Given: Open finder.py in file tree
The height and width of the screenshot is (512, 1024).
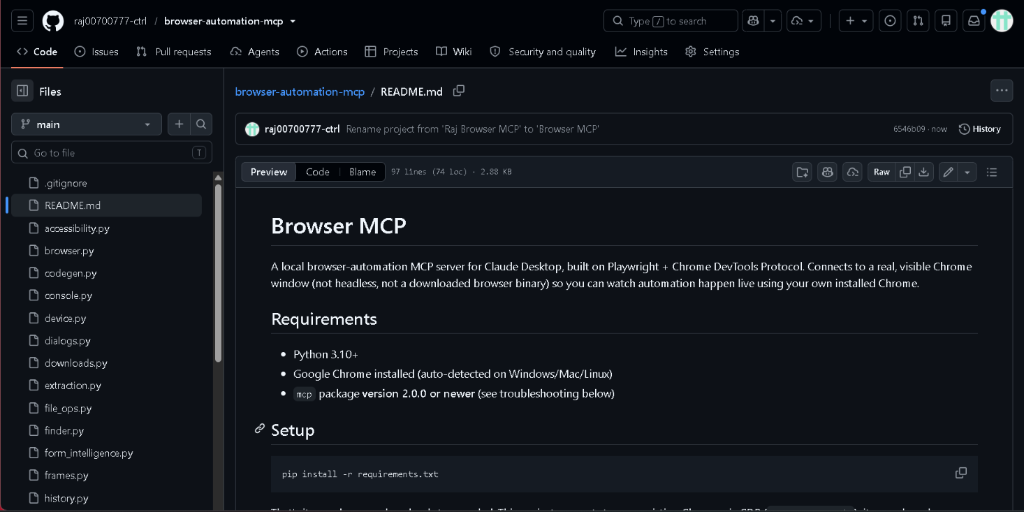Looking at the screenshot, I should pos(106,431).
